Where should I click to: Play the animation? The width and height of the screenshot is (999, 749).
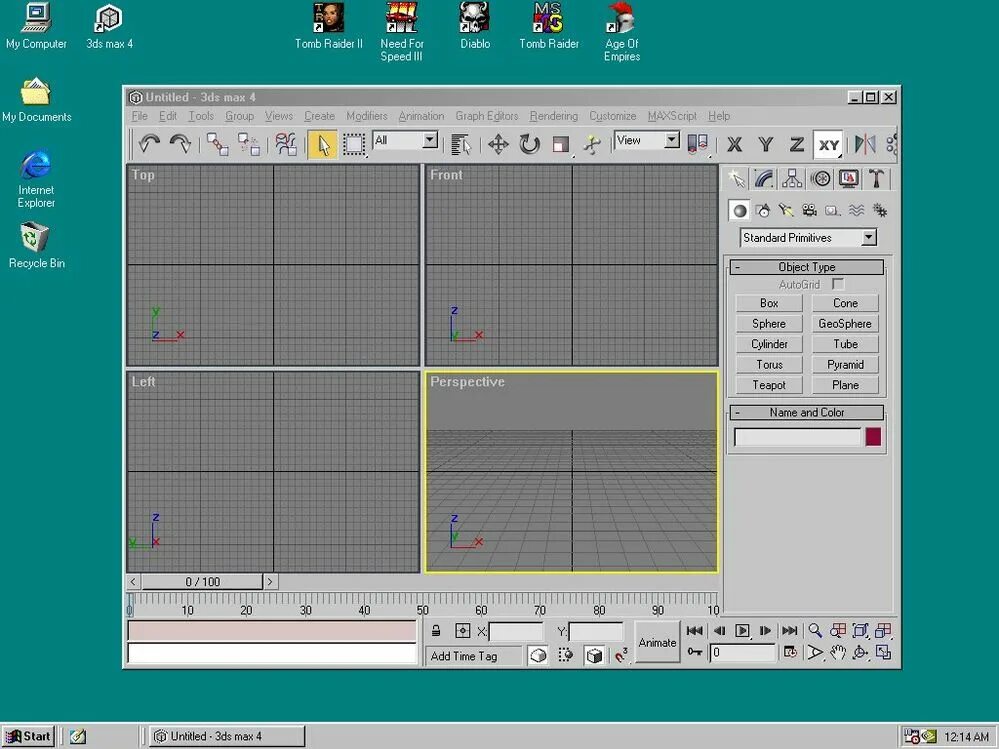click(x=742, y=631)
